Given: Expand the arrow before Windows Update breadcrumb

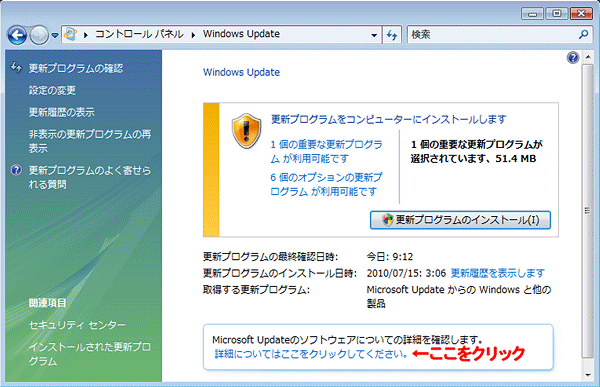Looking at the screenshot, I should [193, 35].
